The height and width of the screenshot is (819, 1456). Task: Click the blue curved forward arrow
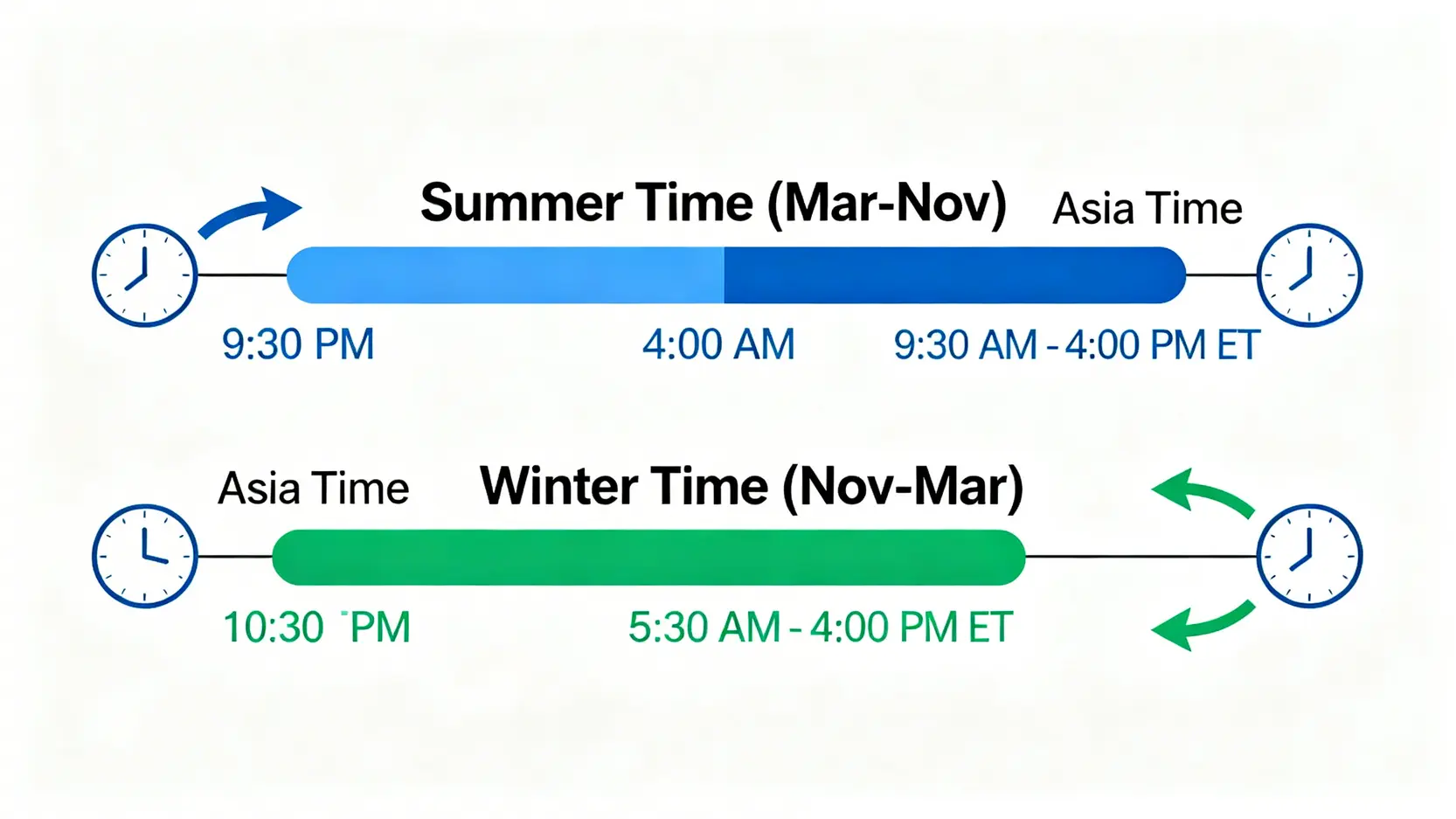[252, 212]
